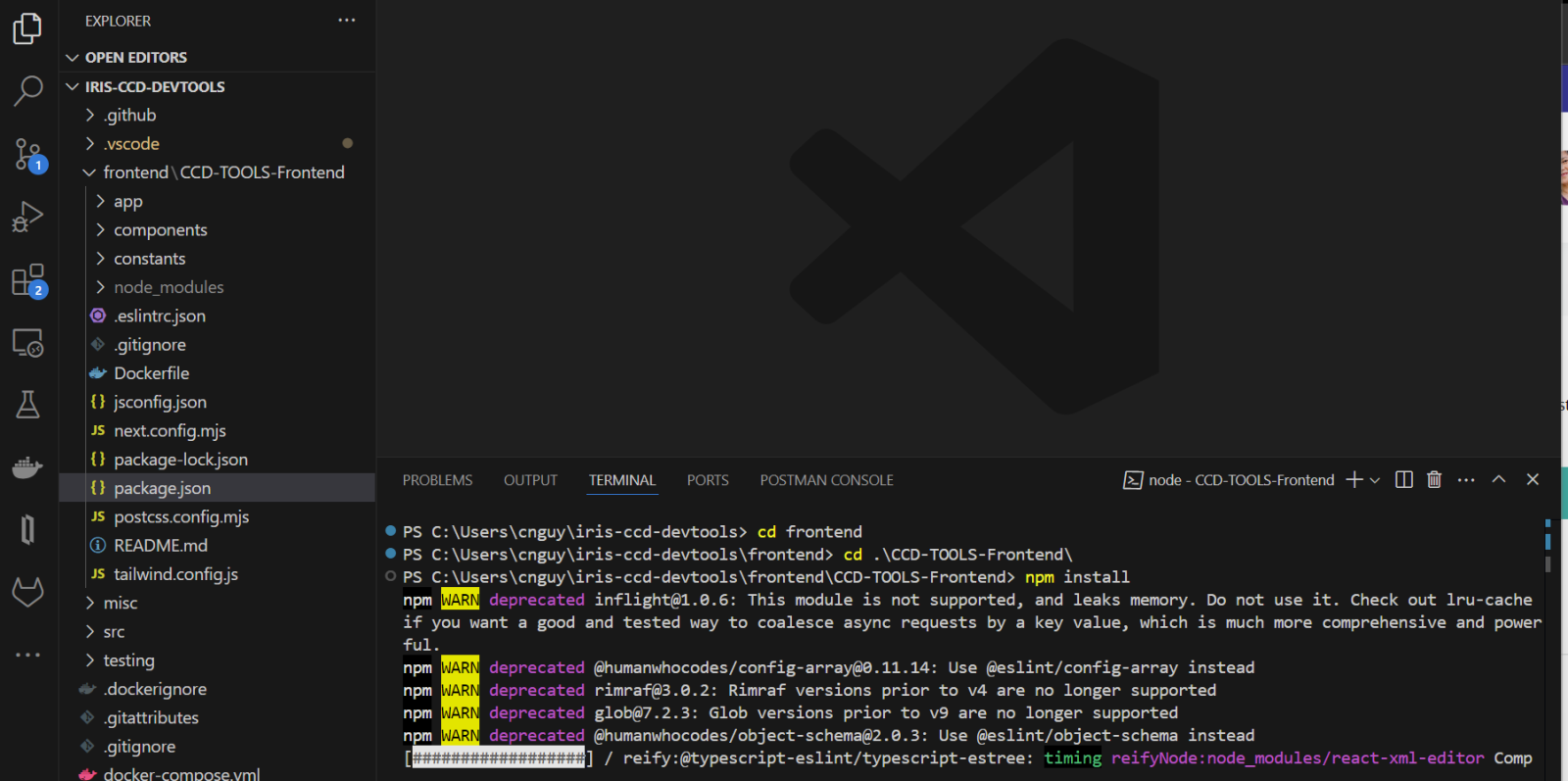Switch to the POSTMAN CONSOLE tab
The height and width of the screenshot is (781, 1568).
click(826, 480)
